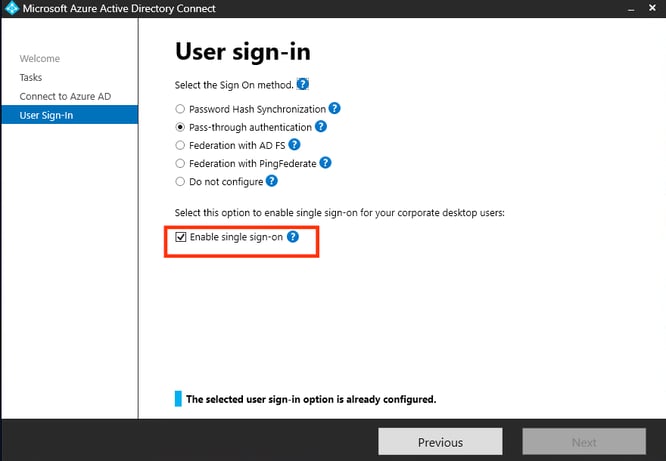The width and height of the screenshot is (666, 461).
Task: Select Password Hash Synchronization radio button
Action: [x=180, y=109]
